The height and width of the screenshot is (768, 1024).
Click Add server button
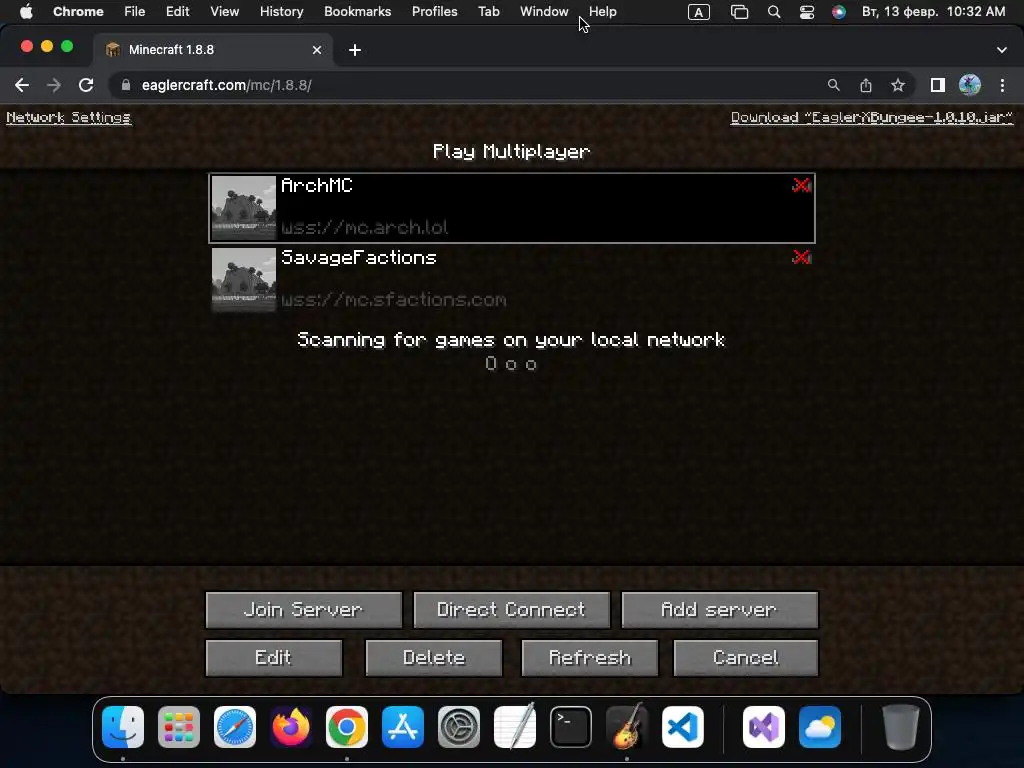click(x=719, y=610)
